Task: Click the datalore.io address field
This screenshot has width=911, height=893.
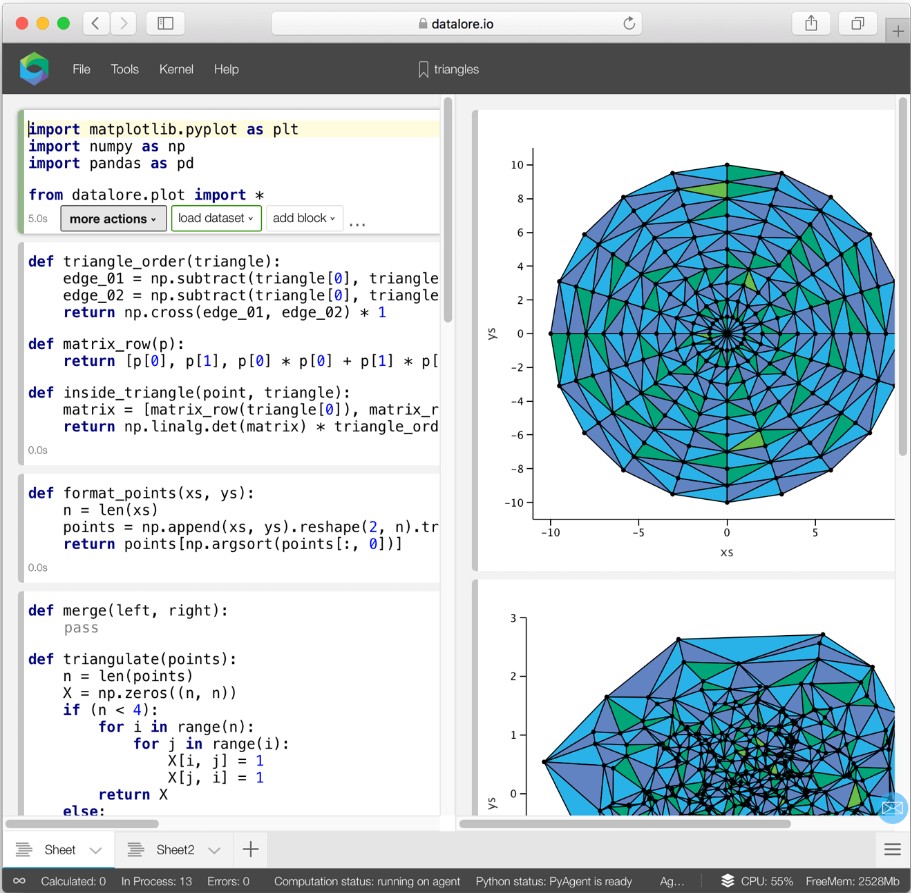Action: (x=457, y=23)
